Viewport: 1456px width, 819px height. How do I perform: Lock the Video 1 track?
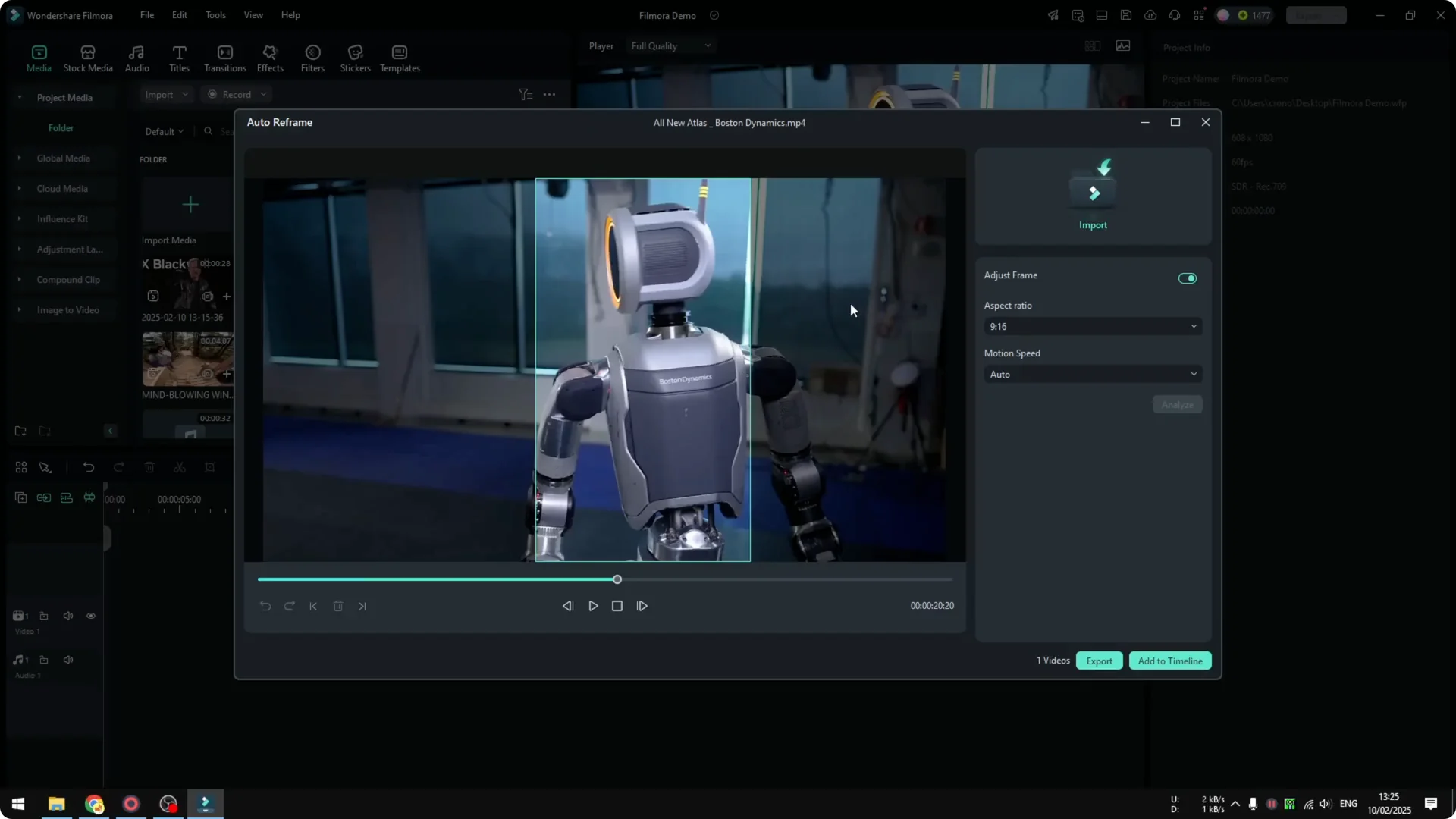44,617
